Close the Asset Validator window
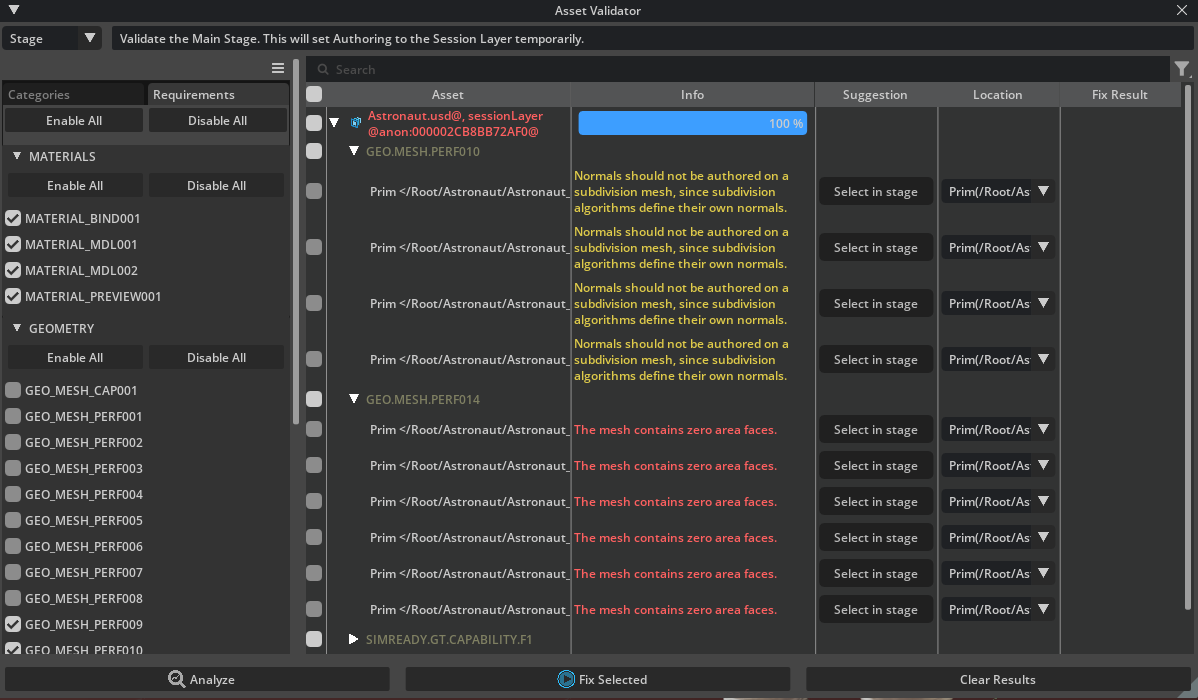This screenshot has width=1198, height=700. click(1182, 10)
